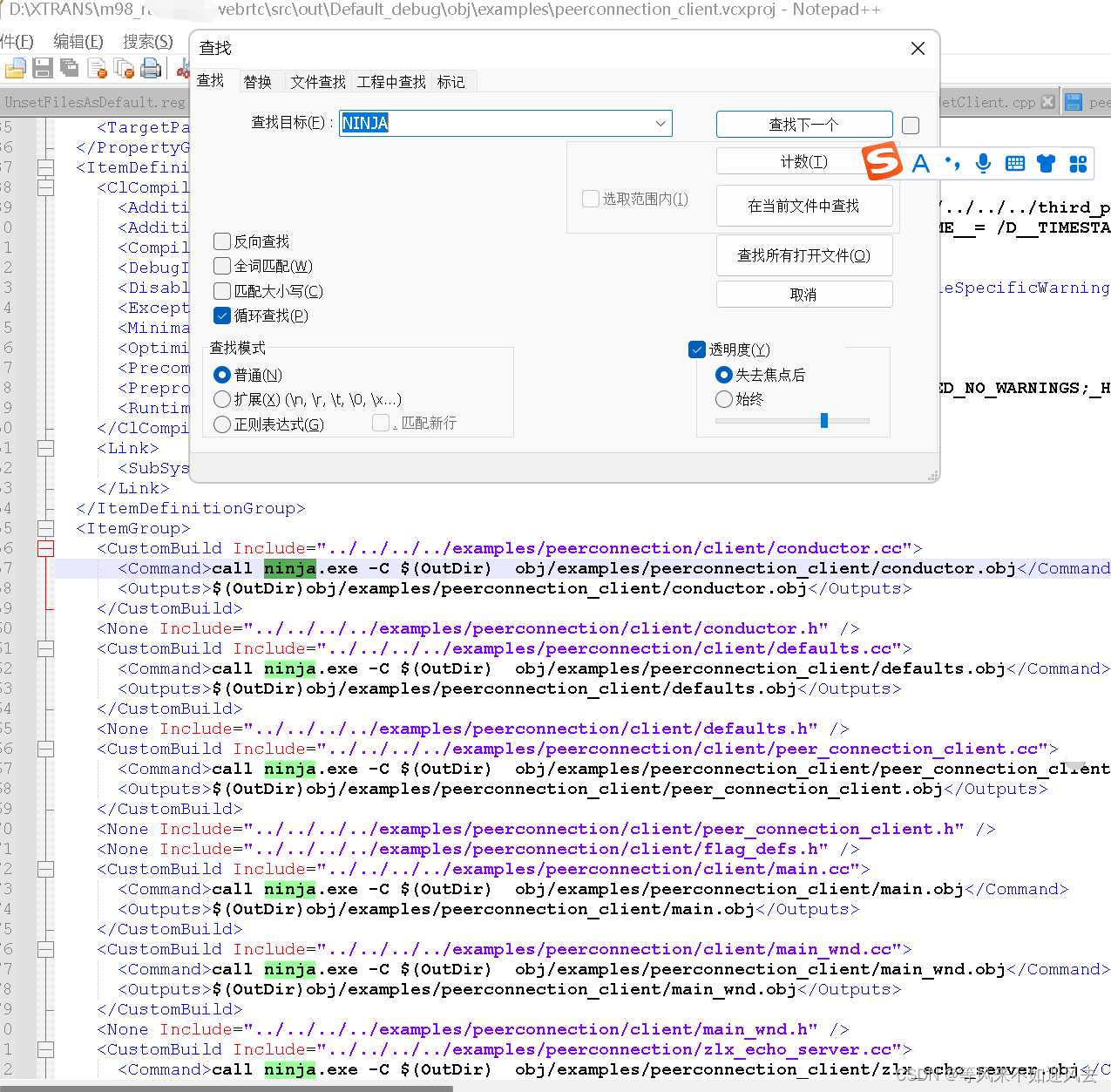Image resolution: width=1111 pixels, height=1092 pixels.
Task: Enable the 全词匹配(W) checkbox
Action: click(x=222, y=266)
